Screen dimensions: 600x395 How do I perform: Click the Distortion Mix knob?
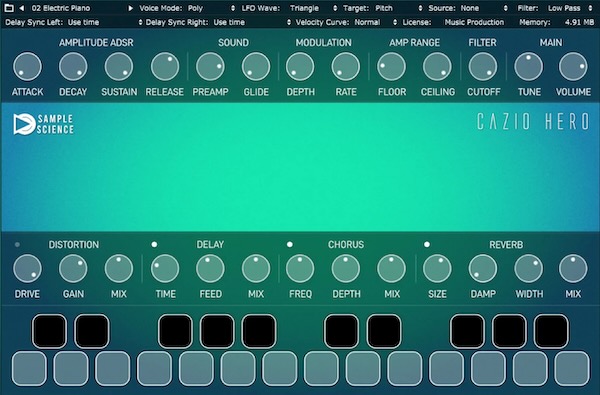(119, 269)
